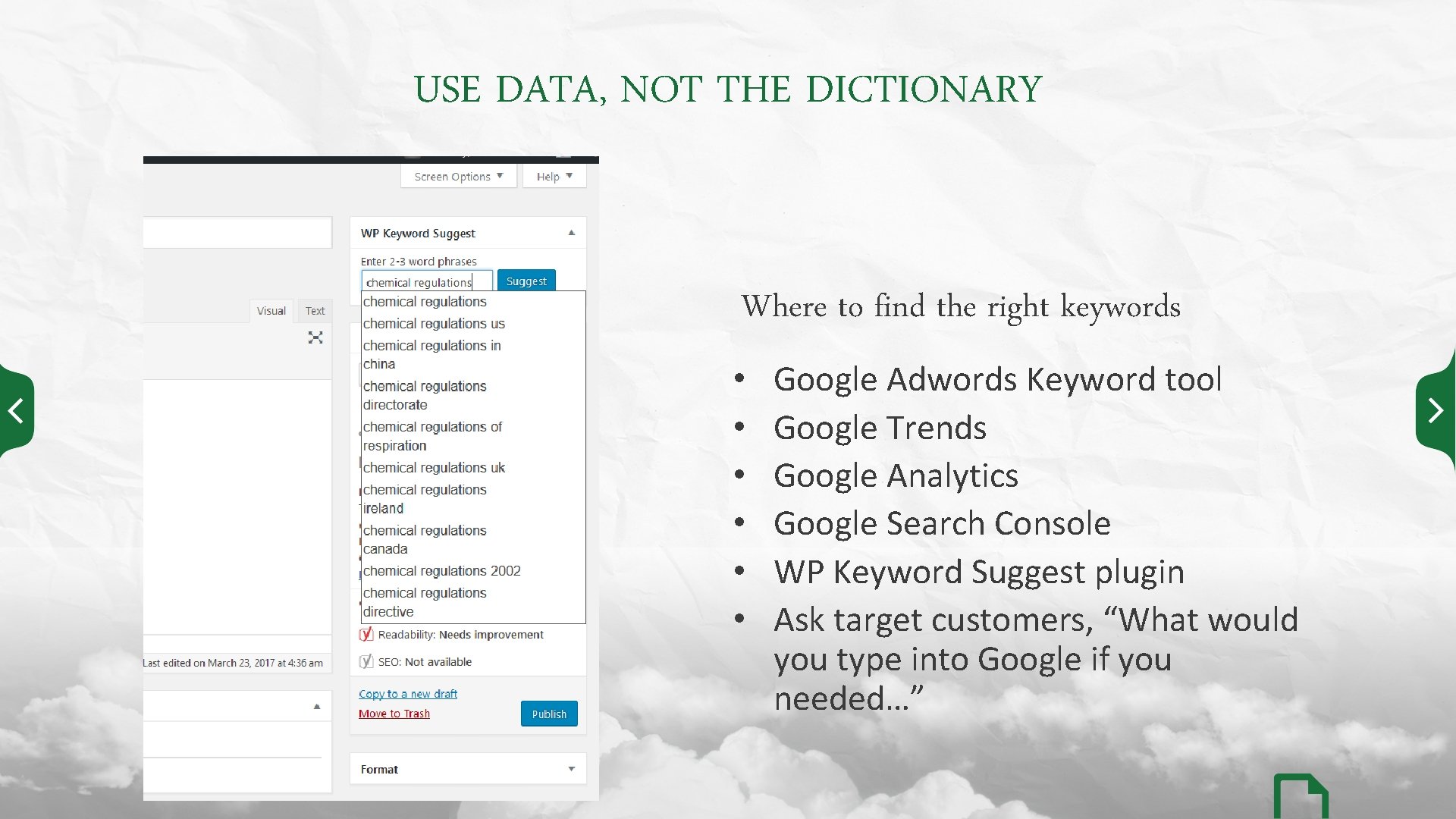The height and width of the screenshot is (819, 1456).
Task: Click the Move to Trash link
Action: (394, 713)
